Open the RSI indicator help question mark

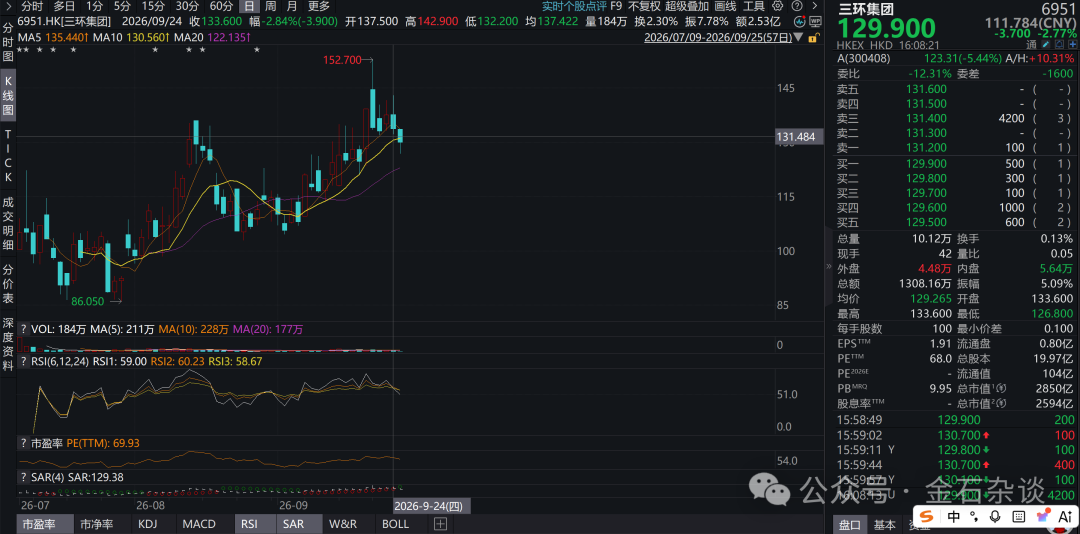pos(23,361)
